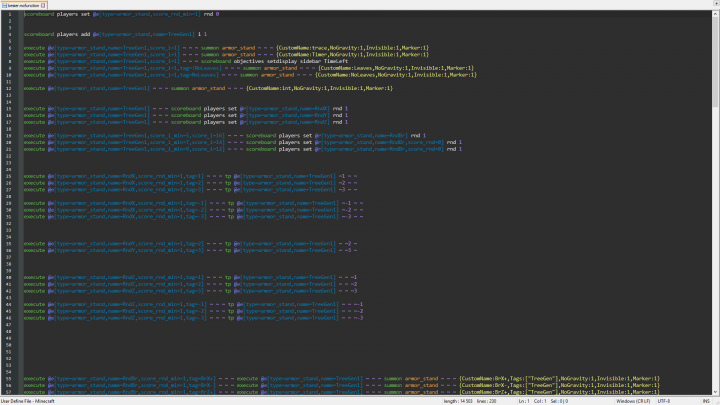Click line number 1 in the margin
Viewport: 720px width, 405px height.
[x=9, y=16]
